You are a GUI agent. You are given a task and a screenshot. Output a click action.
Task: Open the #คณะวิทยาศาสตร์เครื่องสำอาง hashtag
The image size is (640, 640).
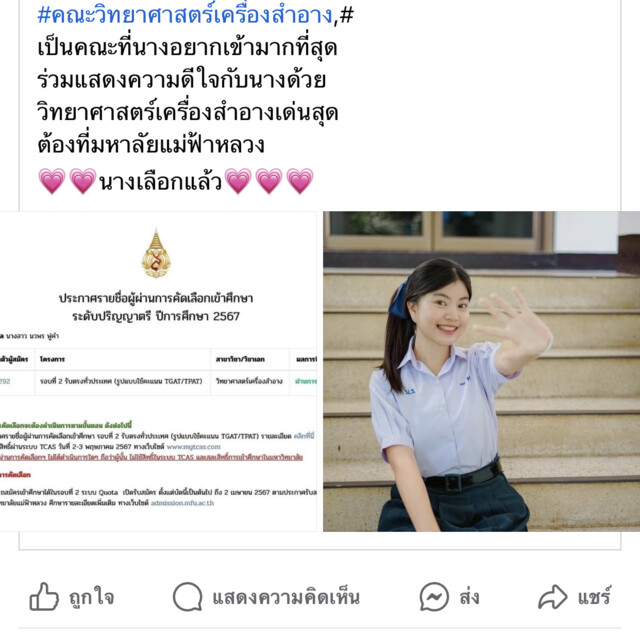coord(185,15)
